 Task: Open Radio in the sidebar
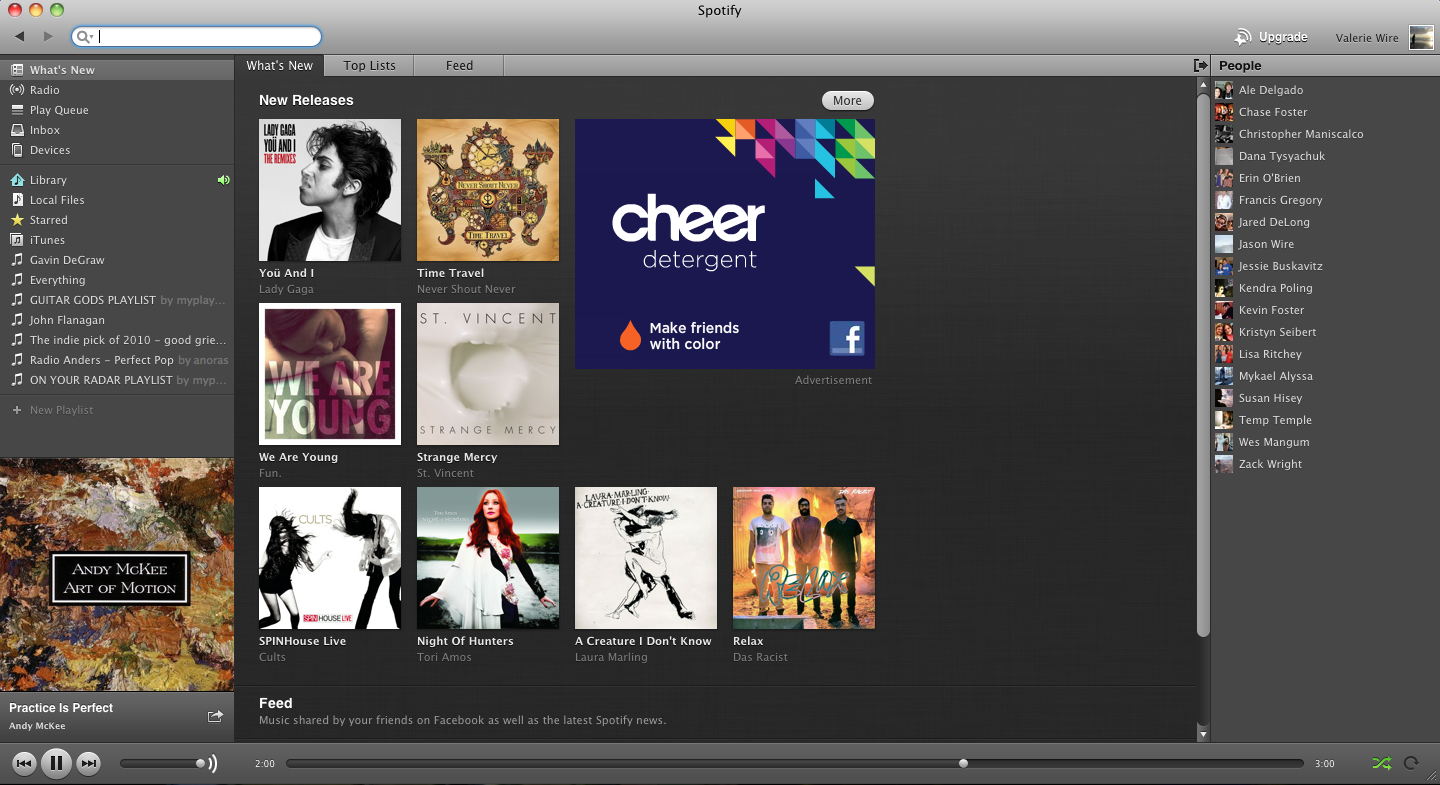click(x=44, y=90)
